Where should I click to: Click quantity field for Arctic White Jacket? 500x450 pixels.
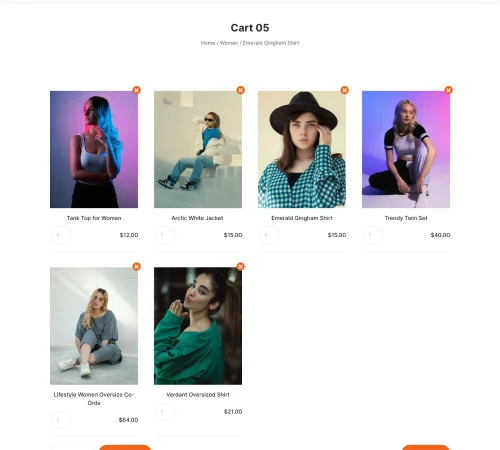click(x=165, y=235)
